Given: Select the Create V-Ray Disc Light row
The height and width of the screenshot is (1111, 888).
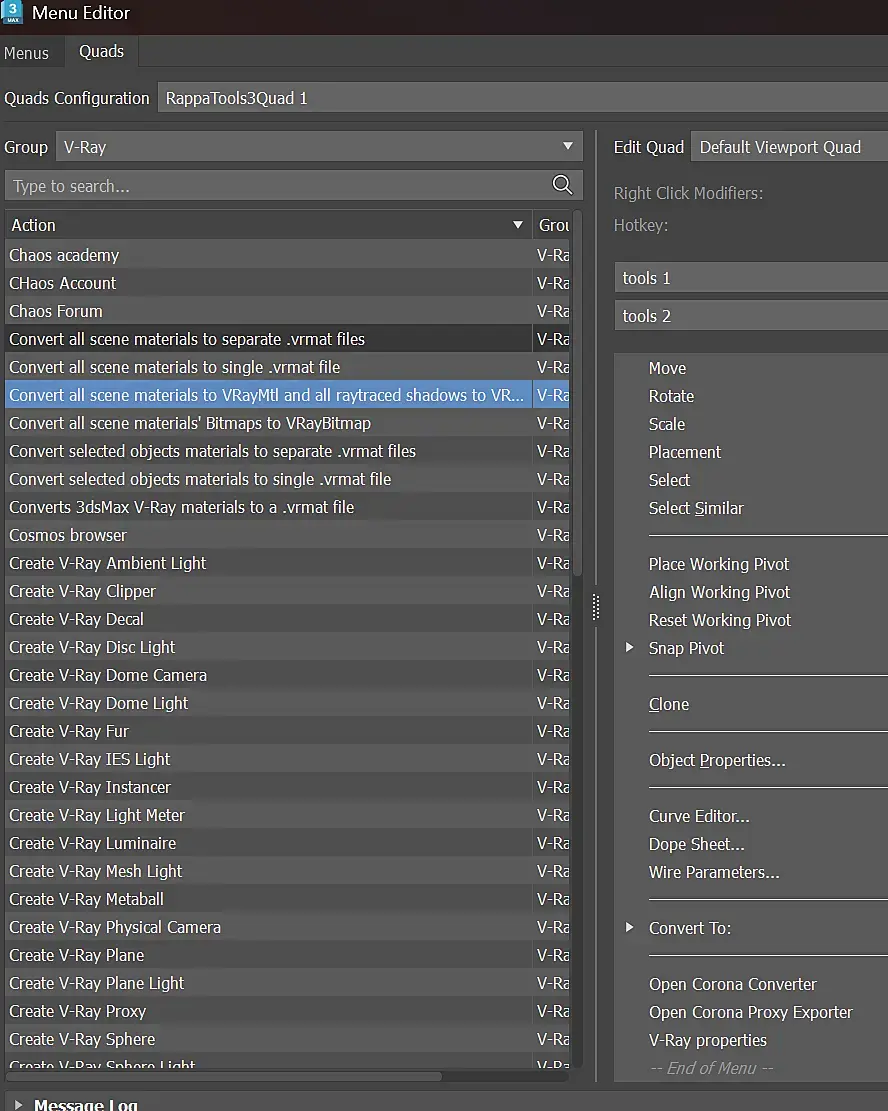Looking at the screenshot, I should pos(288,647).
